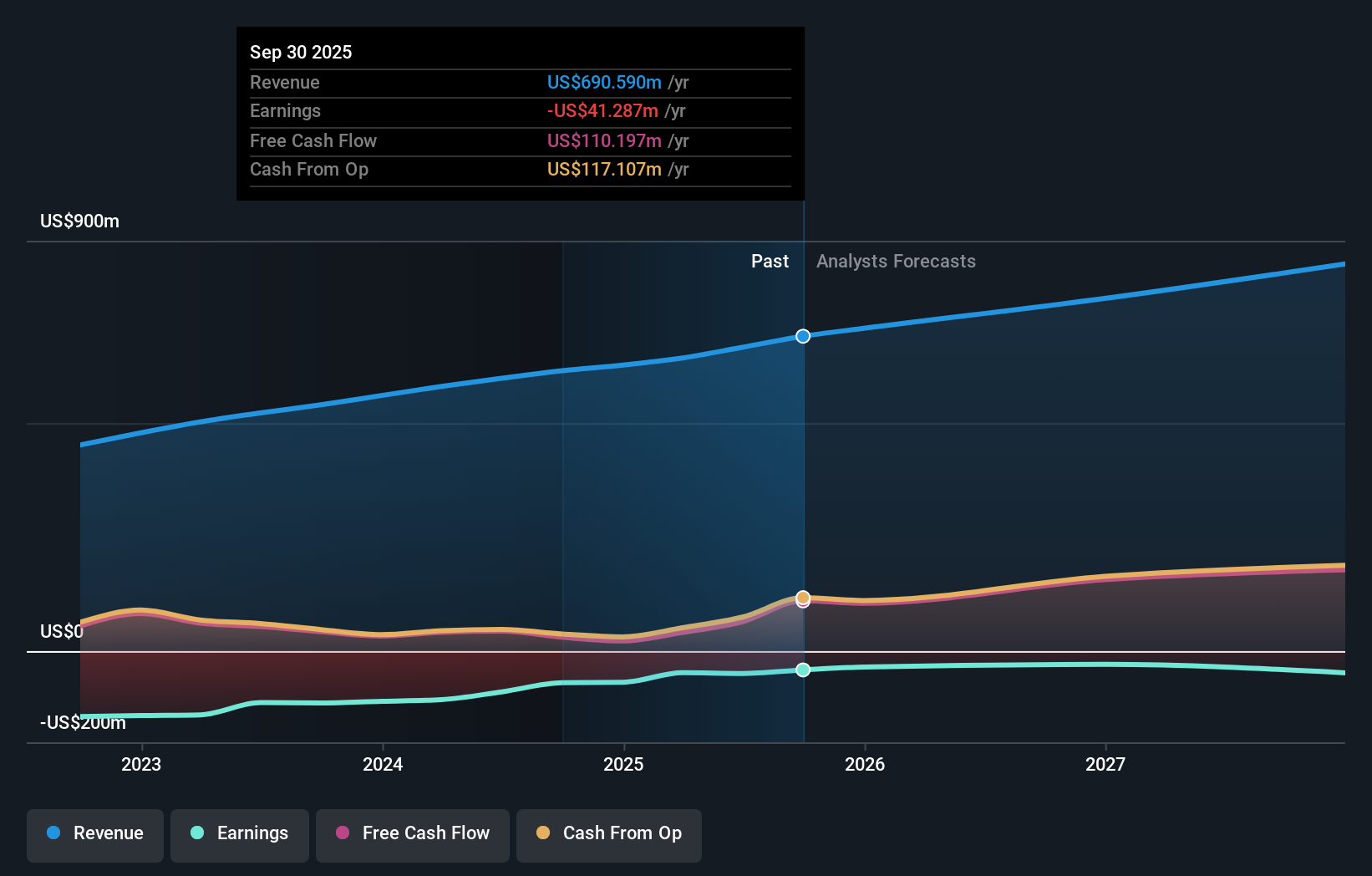Toggle the Revenue series visibility

(94, 834)
